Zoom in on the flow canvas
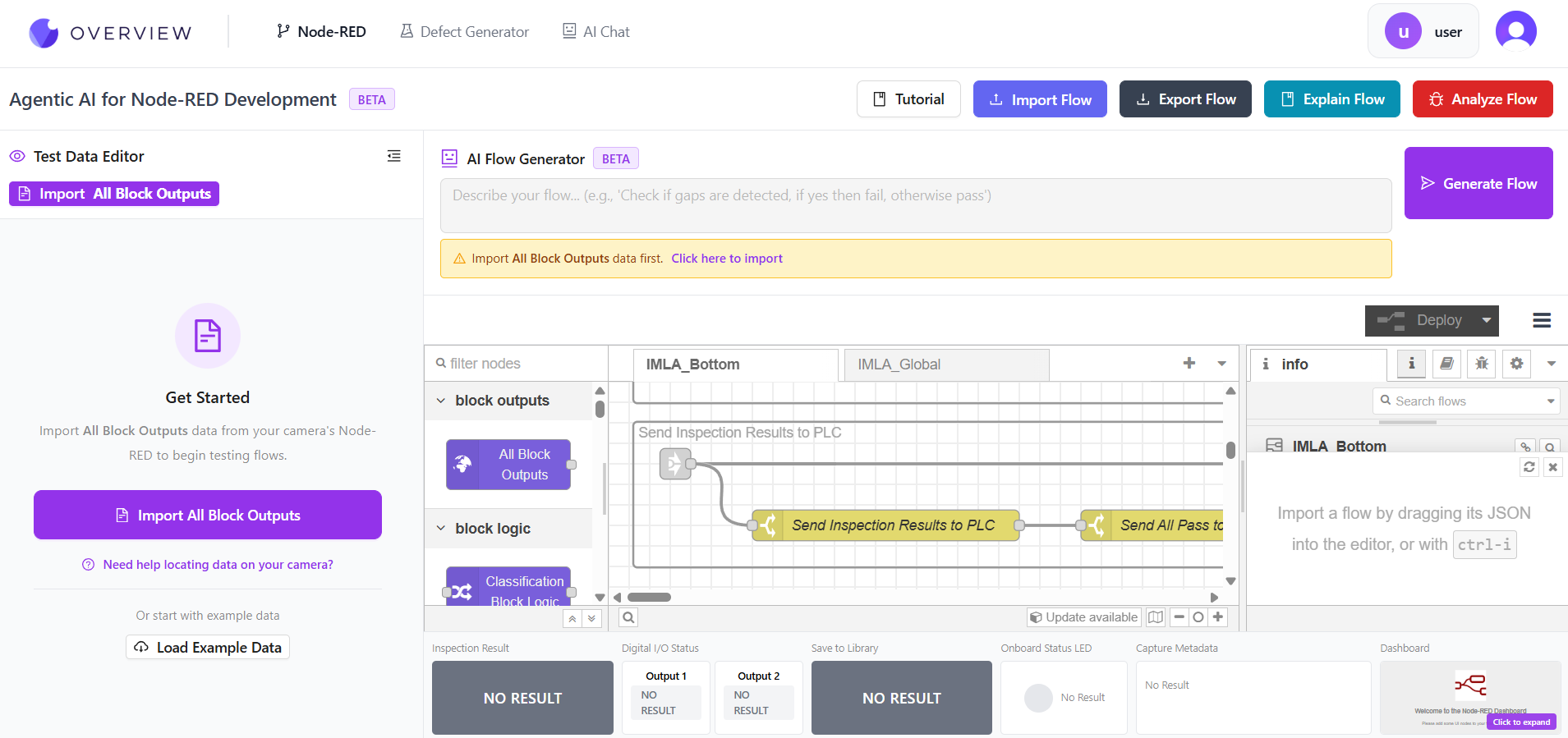 click(x=1218, y=617)
